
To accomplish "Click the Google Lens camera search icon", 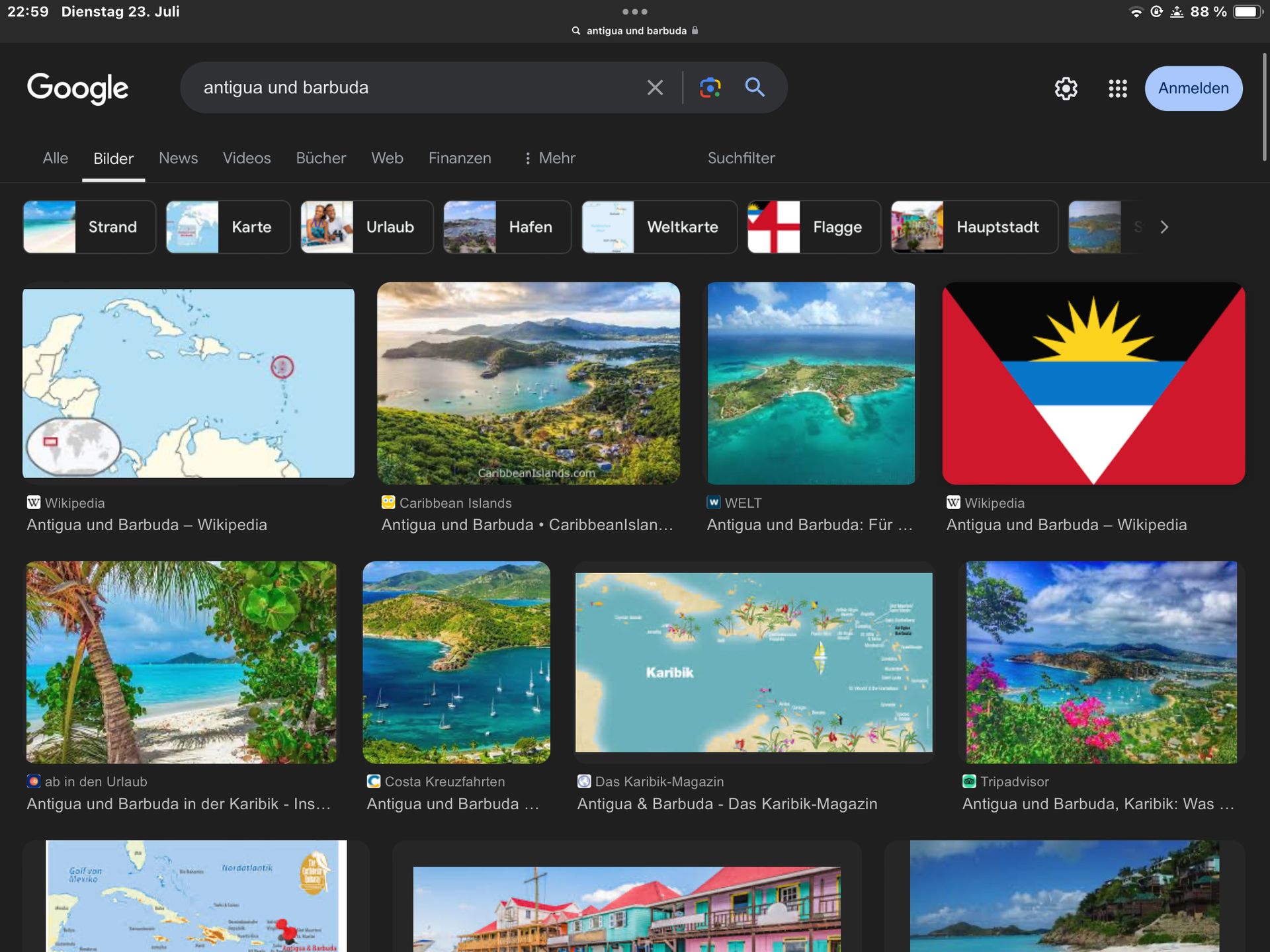I will pos(710,87).
